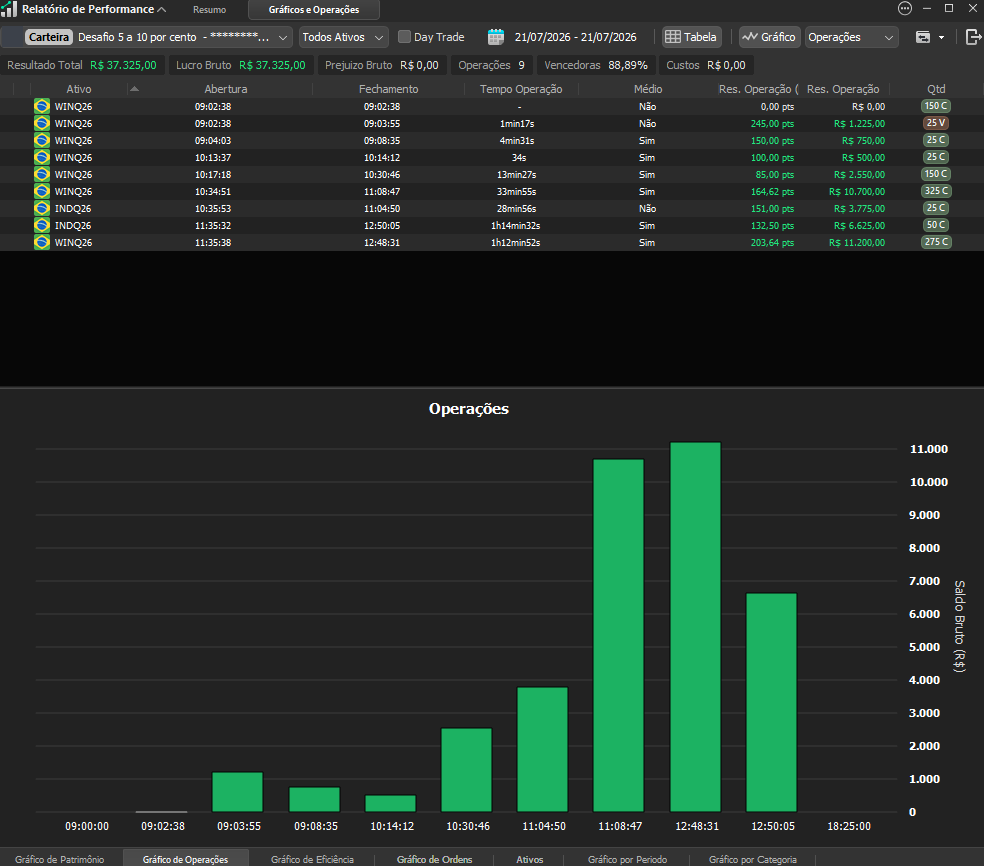Image resolution: width=984 pixels, height=866 pixels.
Task: Click the export icon at top right
Action: point(973,37)
